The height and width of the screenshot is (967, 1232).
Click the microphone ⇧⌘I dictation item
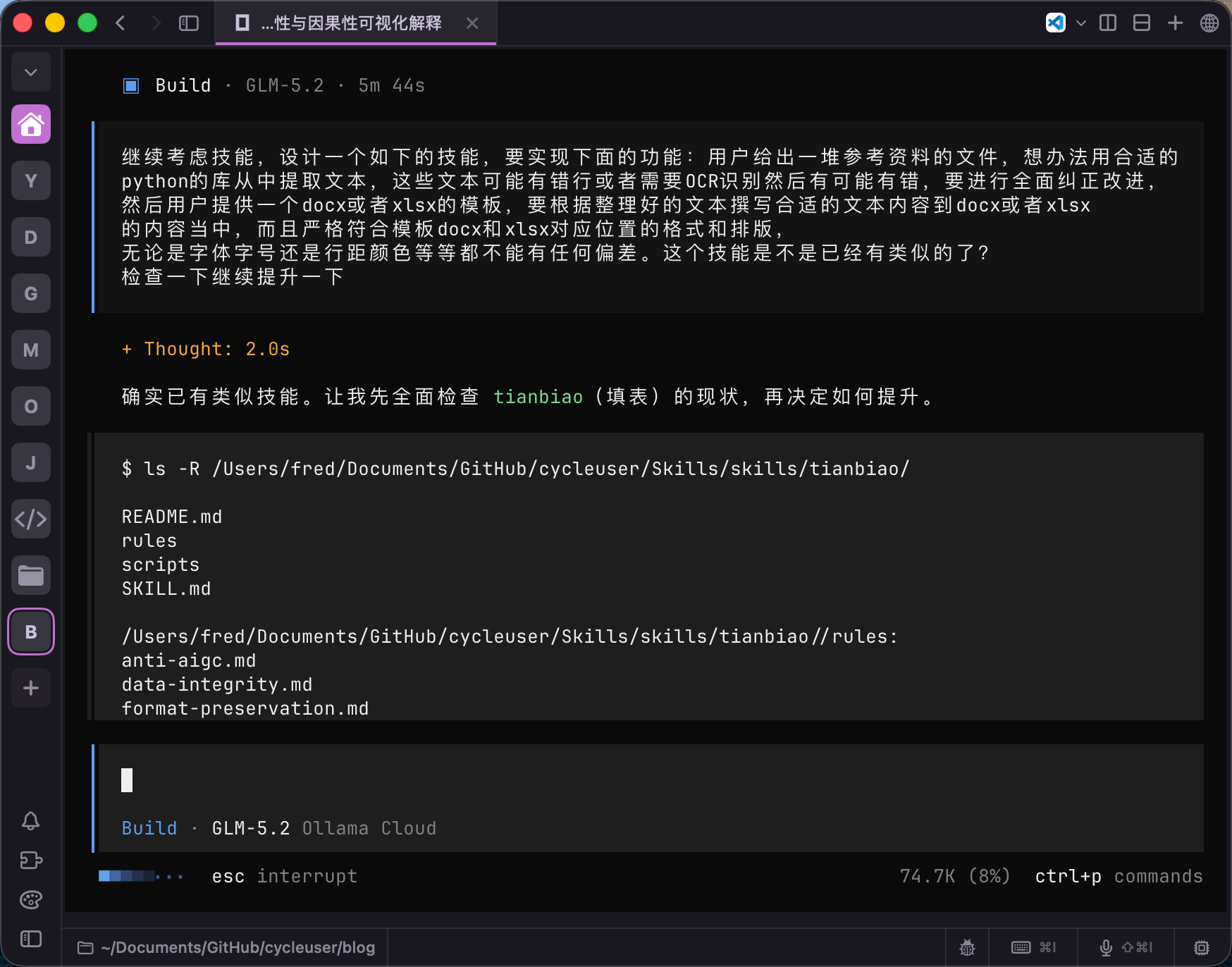[1126, 947]
